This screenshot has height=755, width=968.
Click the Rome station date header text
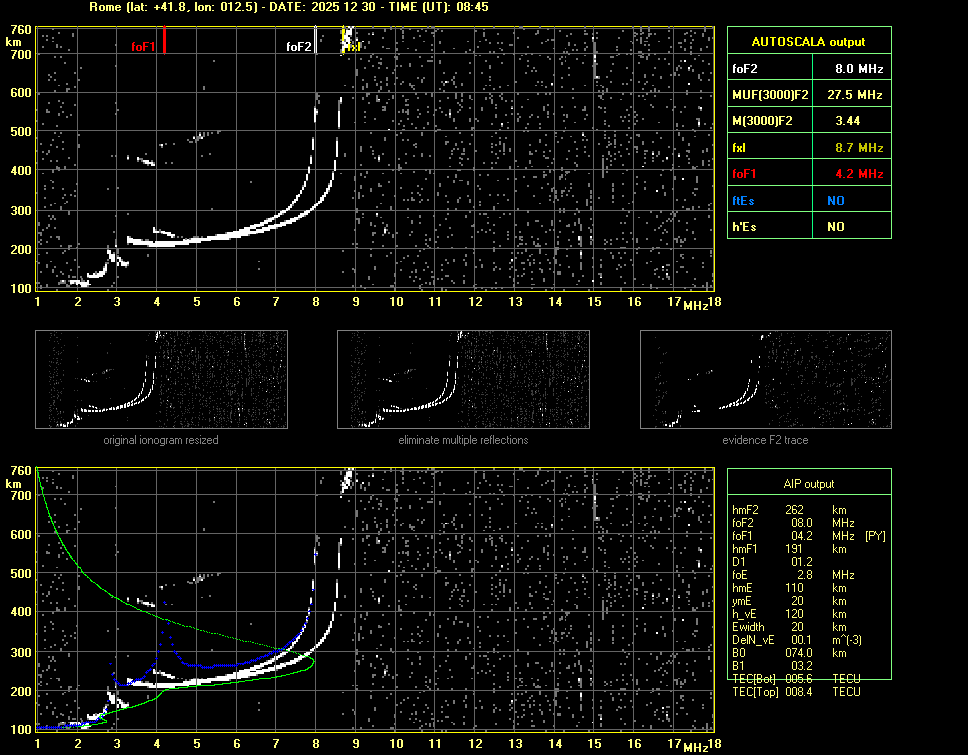point(289,7)
